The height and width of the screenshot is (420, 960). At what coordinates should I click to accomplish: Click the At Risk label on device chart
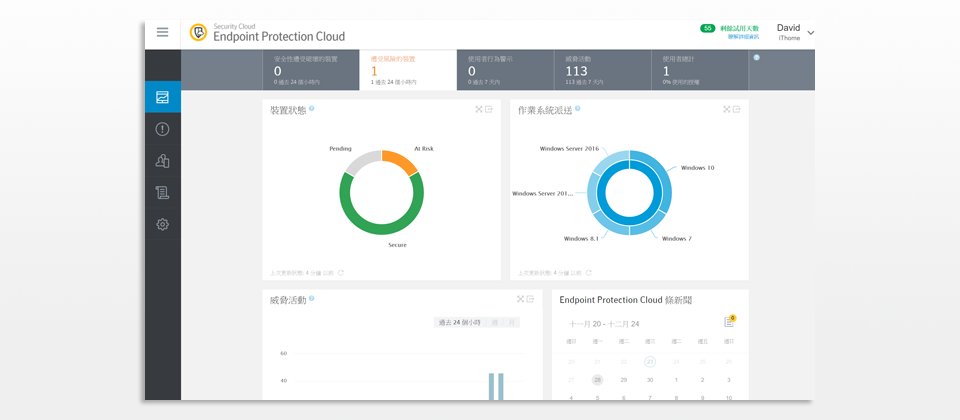click(x=424, y=149)
